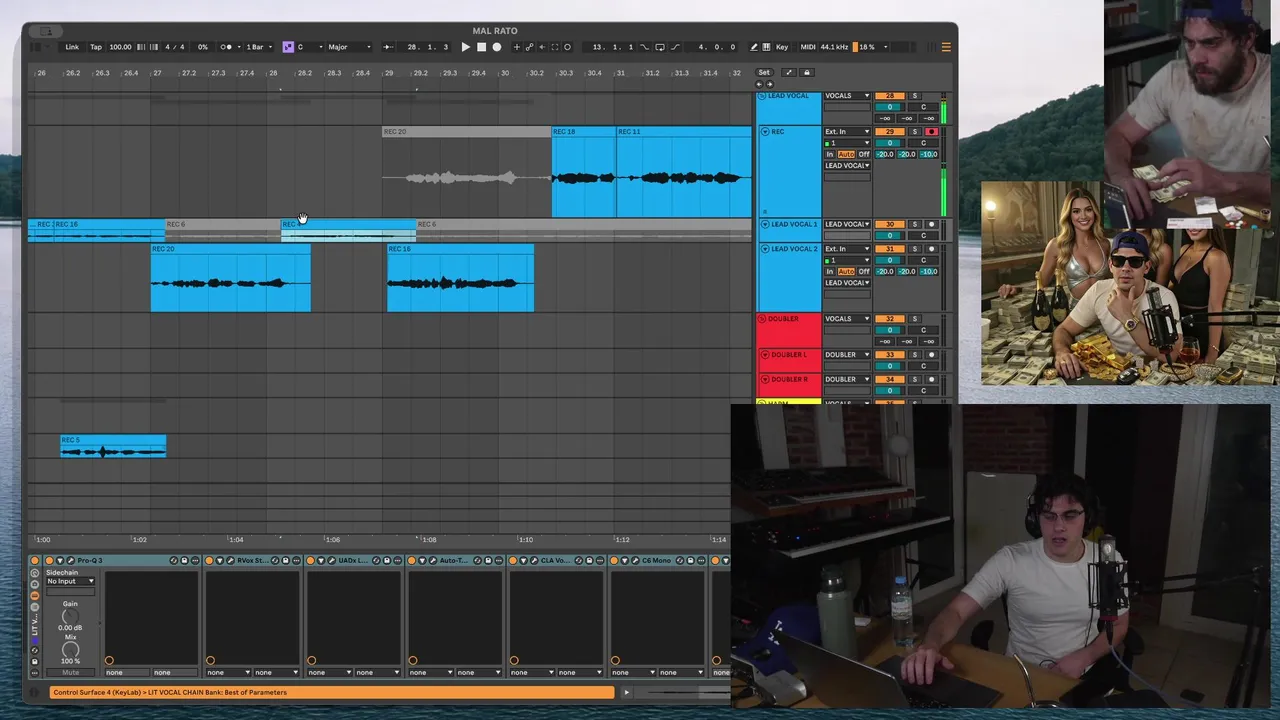The width and height of the screenshot is (1280, 720).
Task: Open DOUBLER L track output dropdown
Action: coord(847,355)
